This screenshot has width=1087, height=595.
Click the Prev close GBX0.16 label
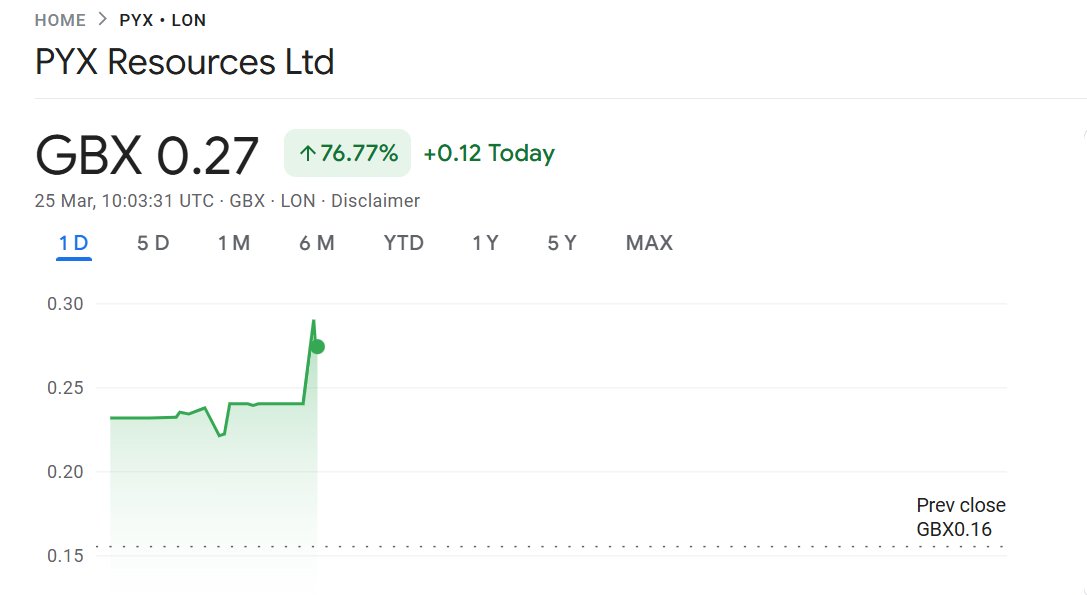[x=960, y=517]
